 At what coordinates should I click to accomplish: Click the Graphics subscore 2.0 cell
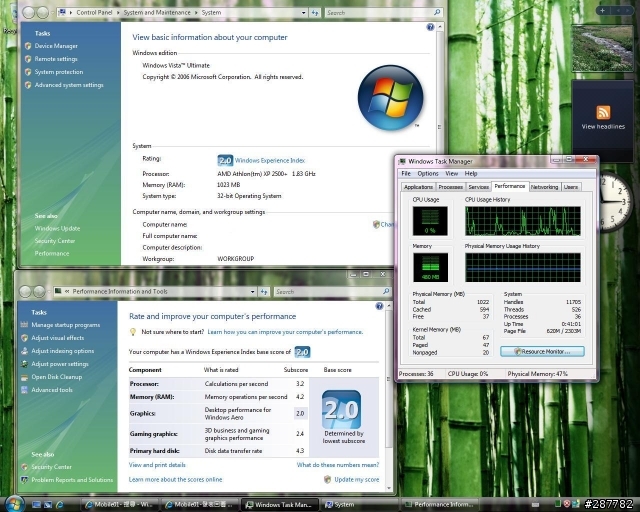coord(300,413)
